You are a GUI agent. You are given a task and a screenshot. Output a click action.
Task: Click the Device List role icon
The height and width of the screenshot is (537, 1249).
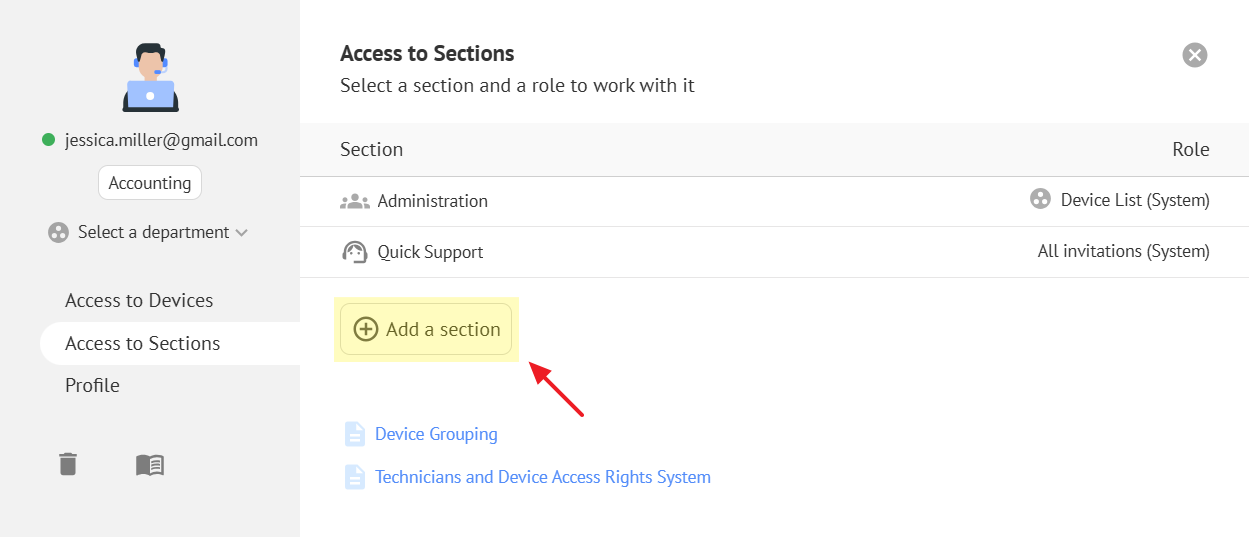[x=1040, y=199]
